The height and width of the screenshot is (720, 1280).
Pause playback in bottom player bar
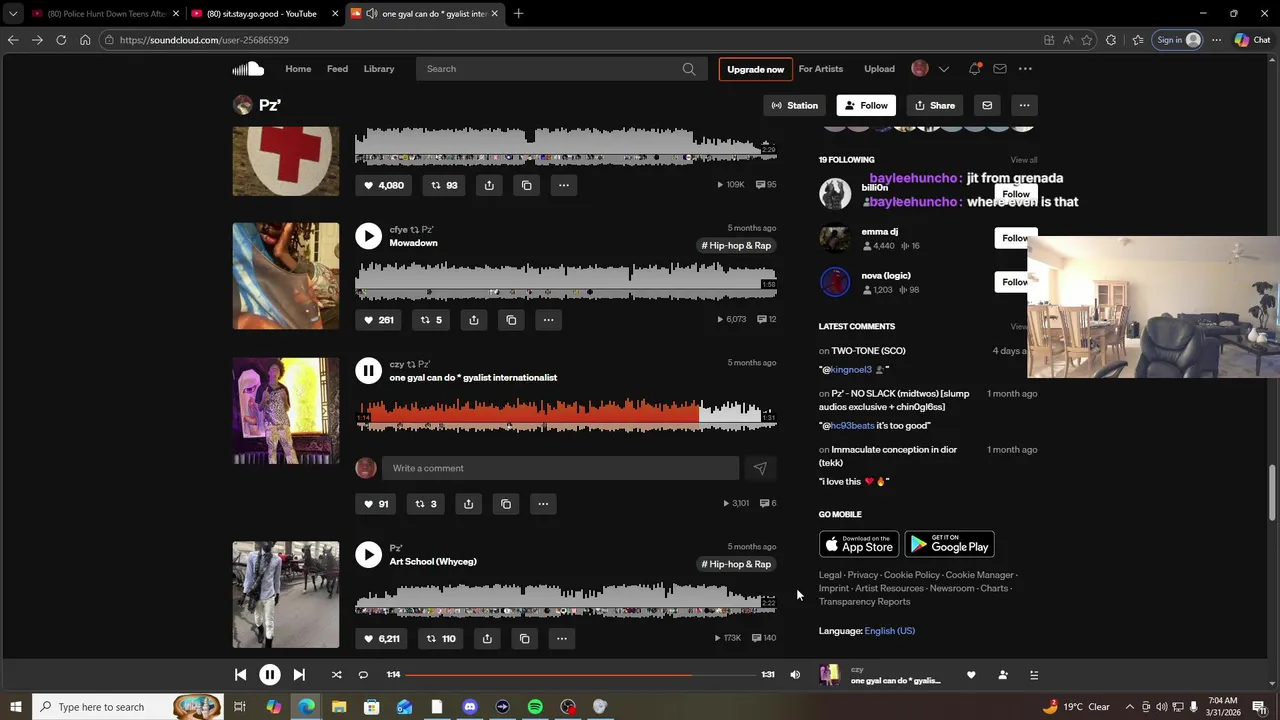(270, 675)
